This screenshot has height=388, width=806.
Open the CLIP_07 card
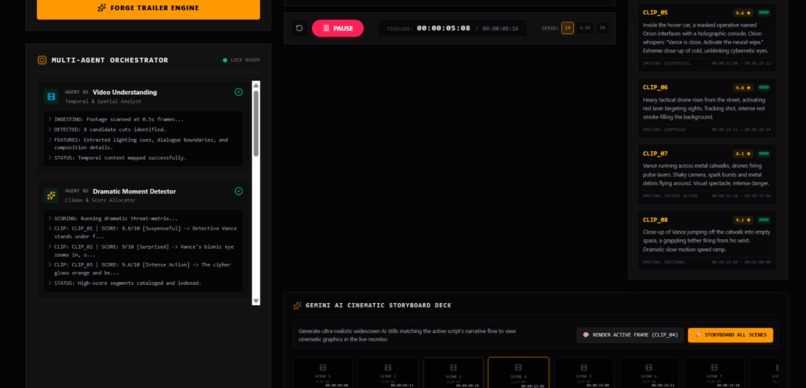(x=707, y=174)
